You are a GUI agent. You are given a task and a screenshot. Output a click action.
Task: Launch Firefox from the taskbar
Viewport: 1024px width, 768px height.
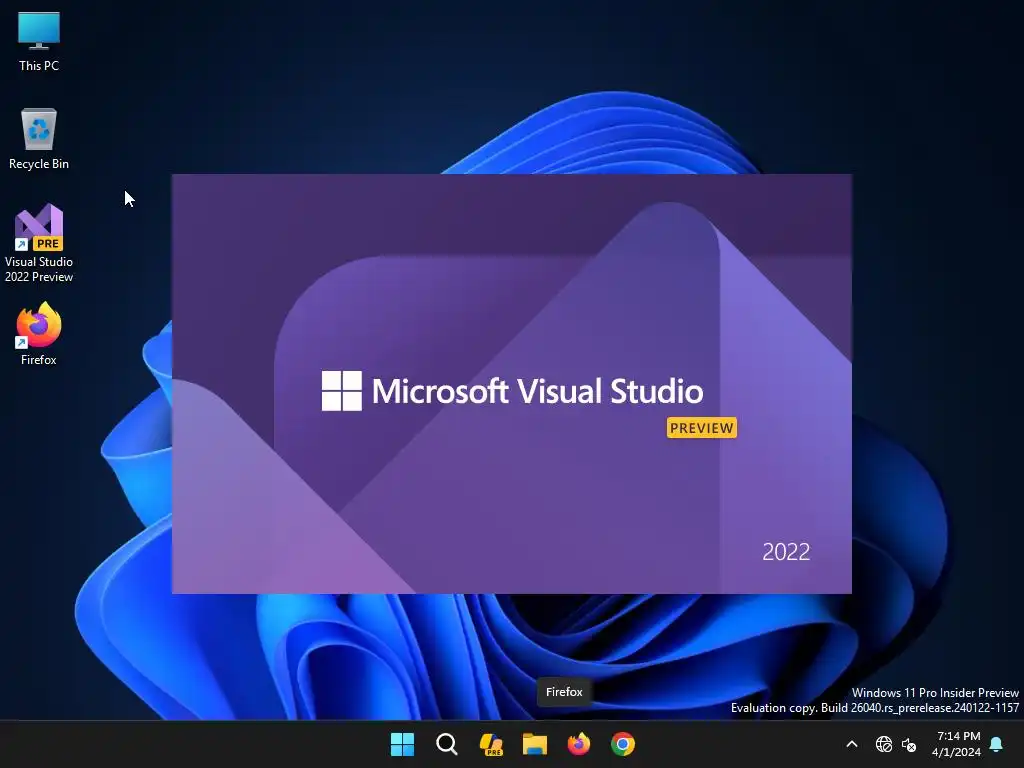[579, 744]
